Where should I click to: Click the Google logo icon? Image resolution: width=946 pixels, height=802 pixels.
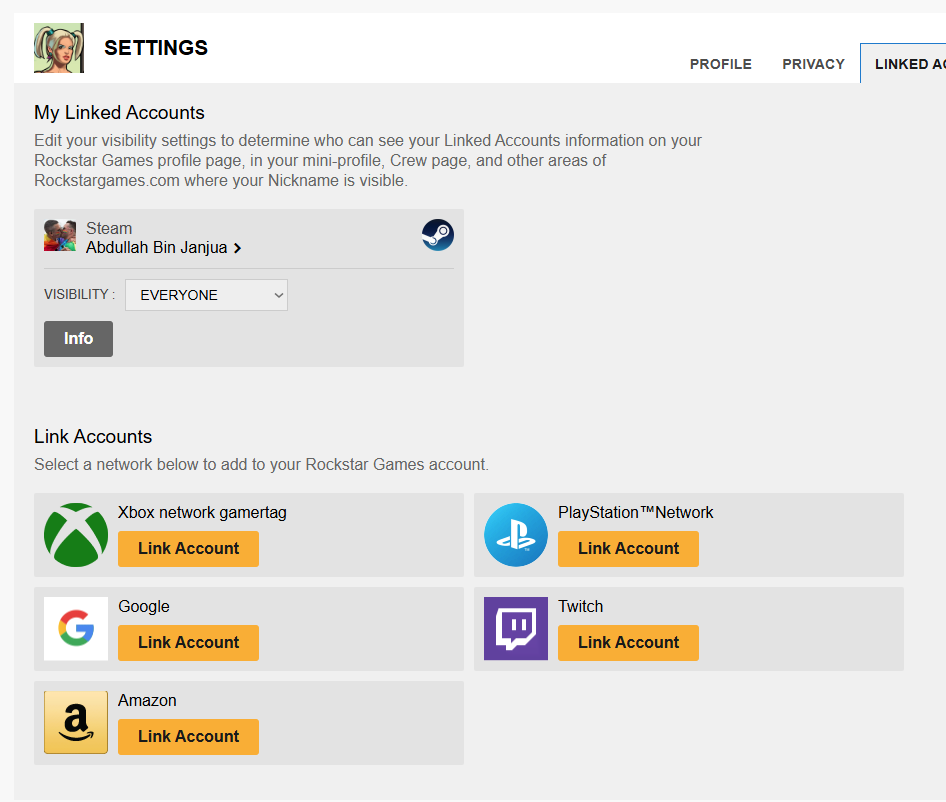(76, 628)
